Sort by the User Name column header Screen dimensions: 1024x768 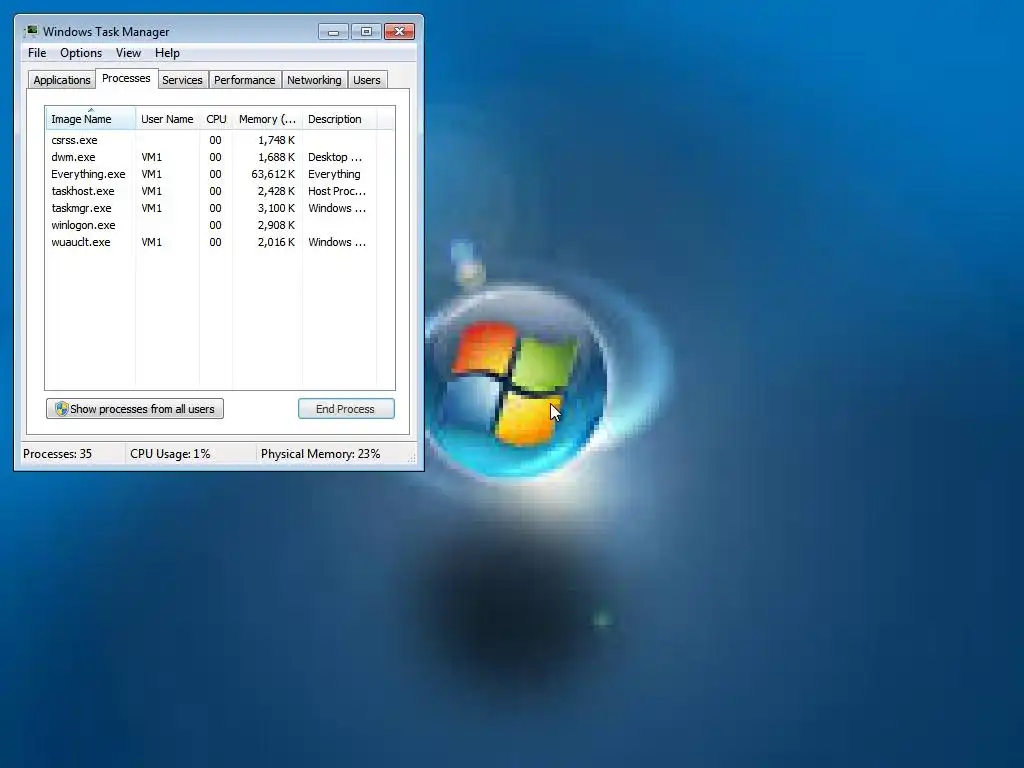tap(167, 119)
